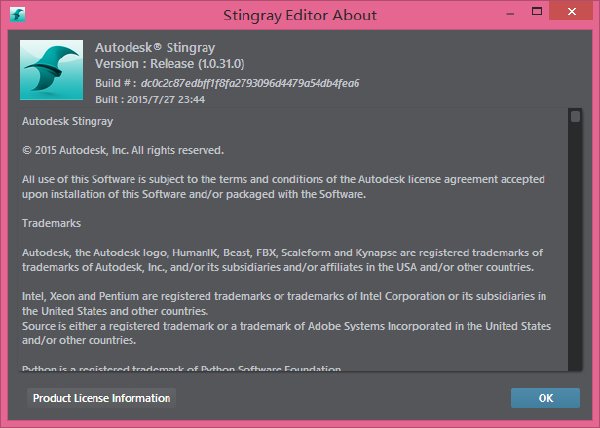Minimize the About dialog window
The image size is (600, 428).
(x=510, y=14)
